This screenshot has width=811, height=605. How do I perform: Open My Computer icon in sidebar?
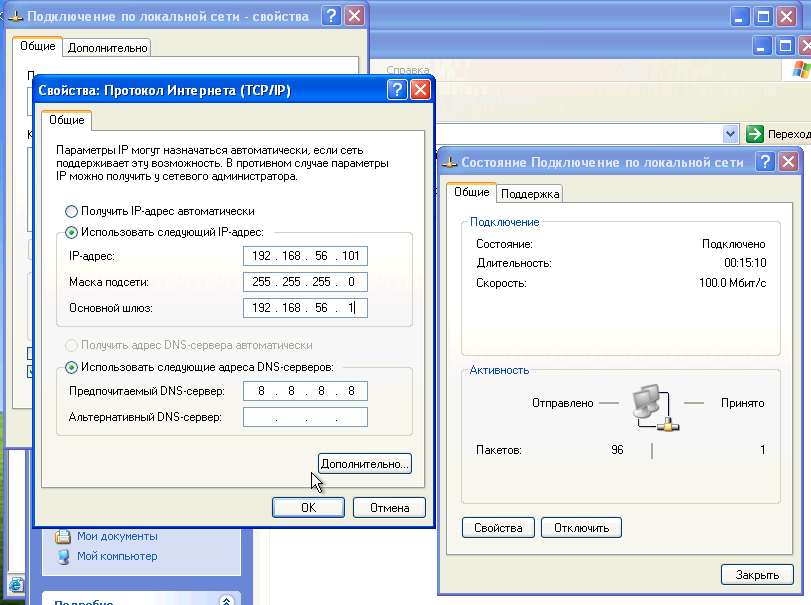[63, 557]
